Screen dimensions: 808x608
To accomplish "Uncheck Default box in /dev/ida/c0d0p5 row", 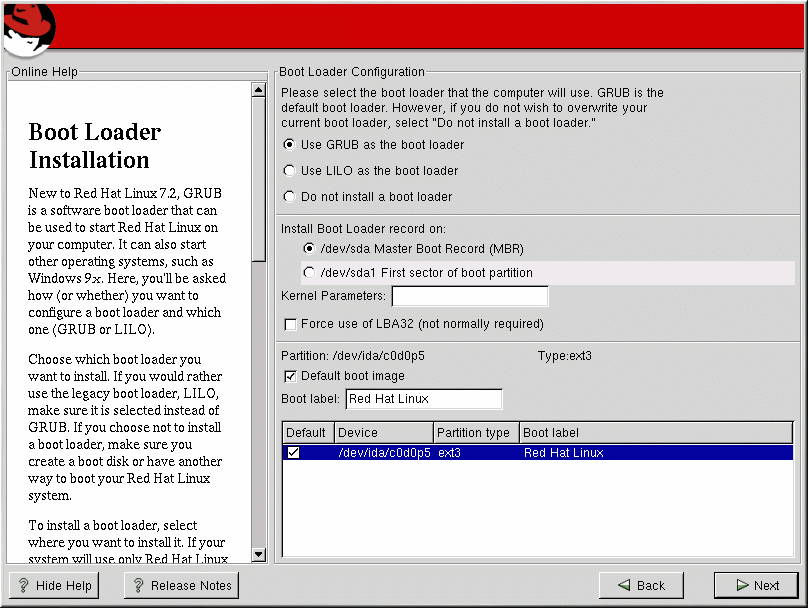I will [x=294, y=452].
